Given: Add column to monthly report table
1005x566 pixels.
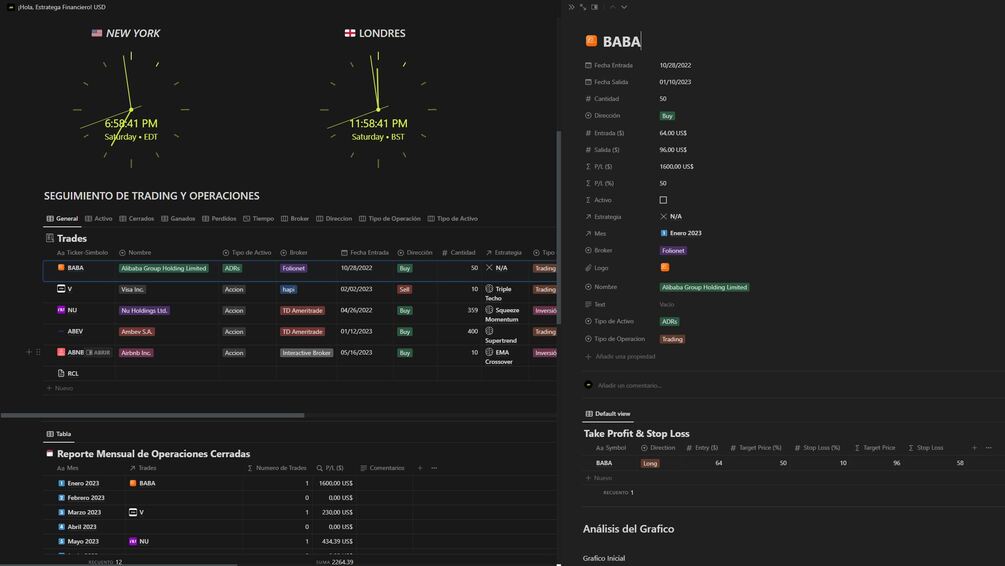Looking at the screenshot, I should pyautogui.click(x=420, y=468).
